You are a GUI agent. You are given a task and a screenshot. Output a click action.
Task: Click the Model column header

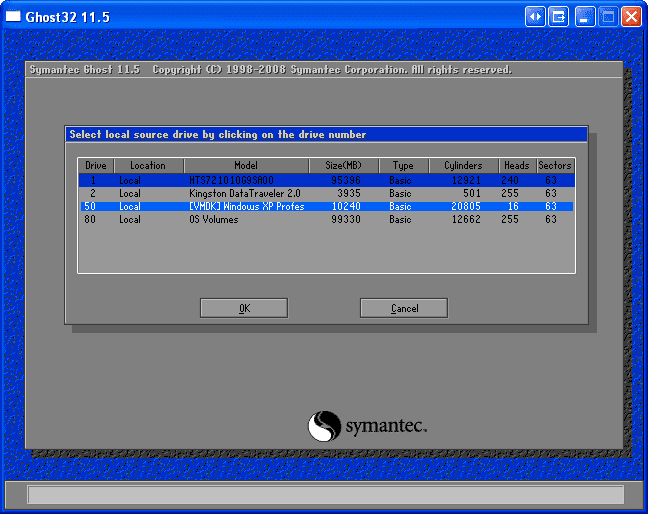(246, 165)
